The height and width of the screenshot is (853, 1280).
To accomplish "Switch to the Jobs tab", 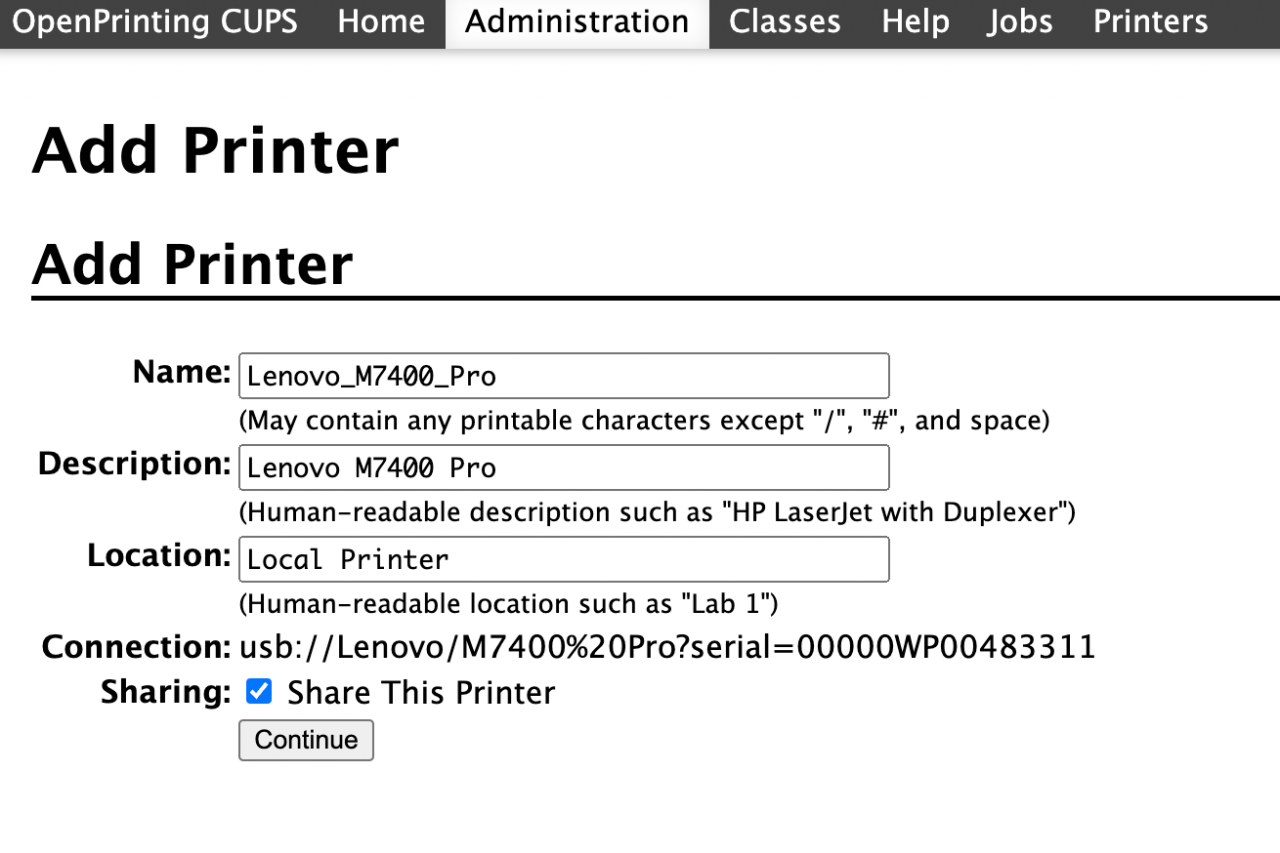I will pos(1020,22).
